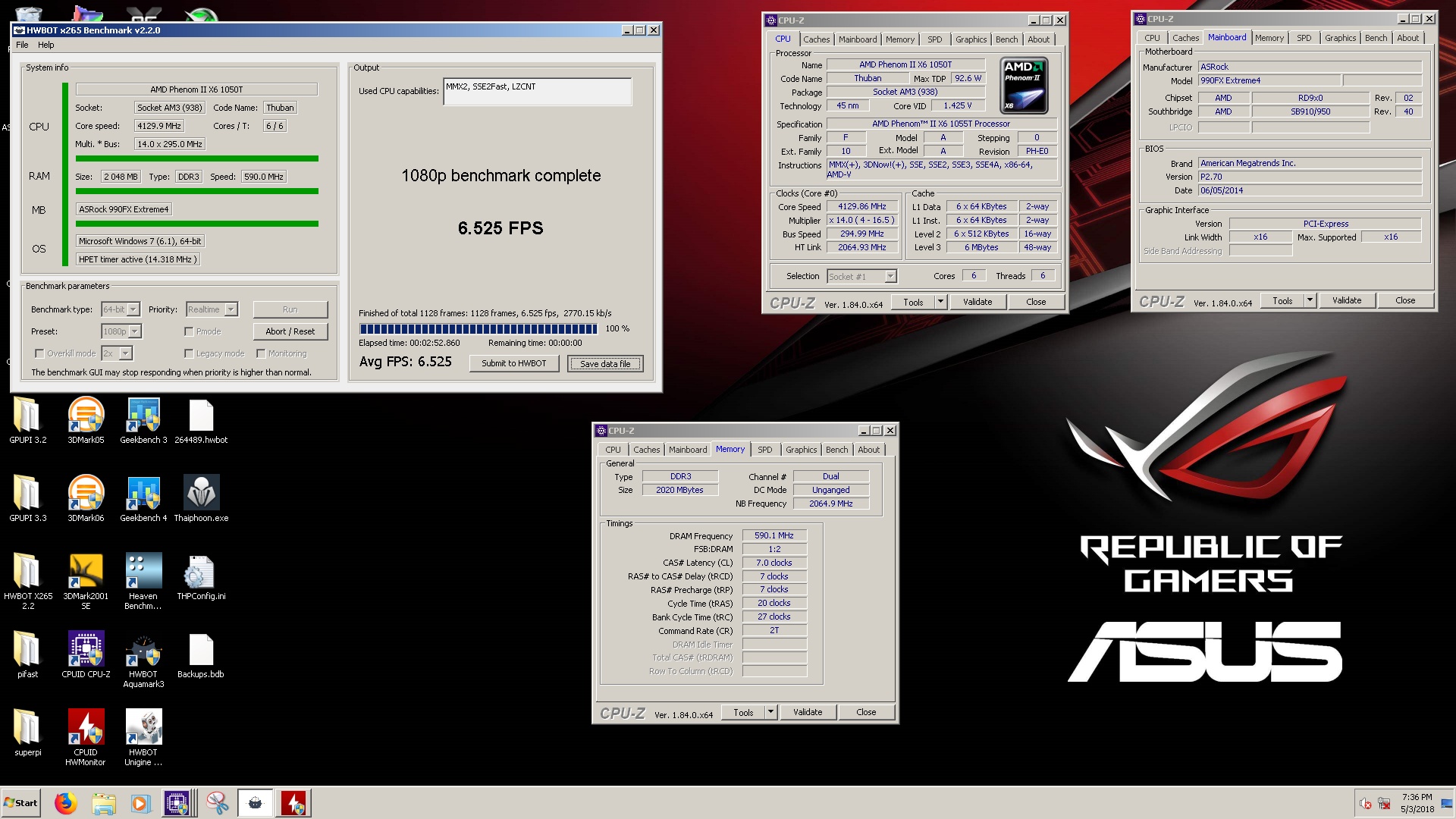Open SPD tab in CPU-Z Memory window
The width and height of the screenshot is (1456, 819).
765,450
